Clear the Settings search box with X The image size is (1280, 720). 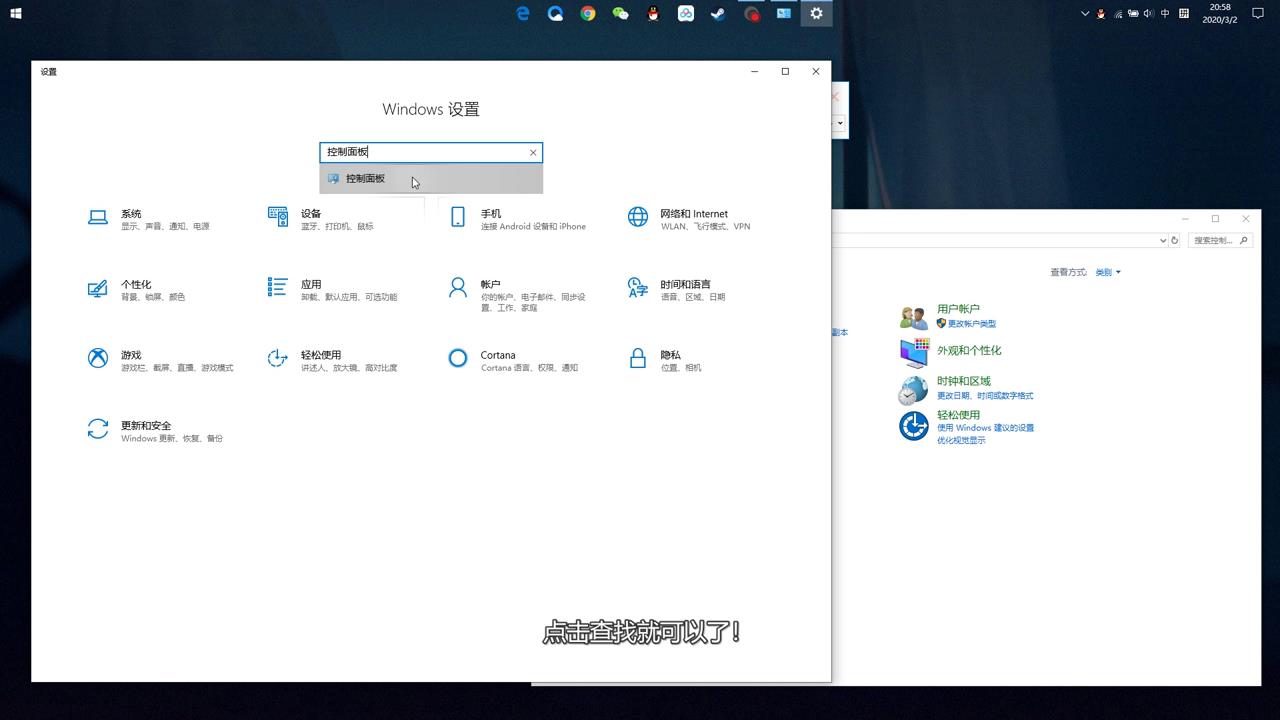click(x=533, y=152)
